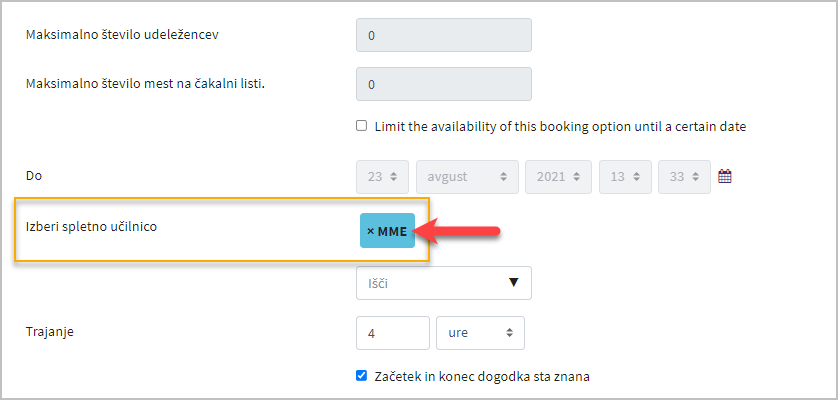Viewport: 838px width, 400px height.
Task: Uncheck Začetek in konec dogodka sta znana
Action: click(362, 376)
